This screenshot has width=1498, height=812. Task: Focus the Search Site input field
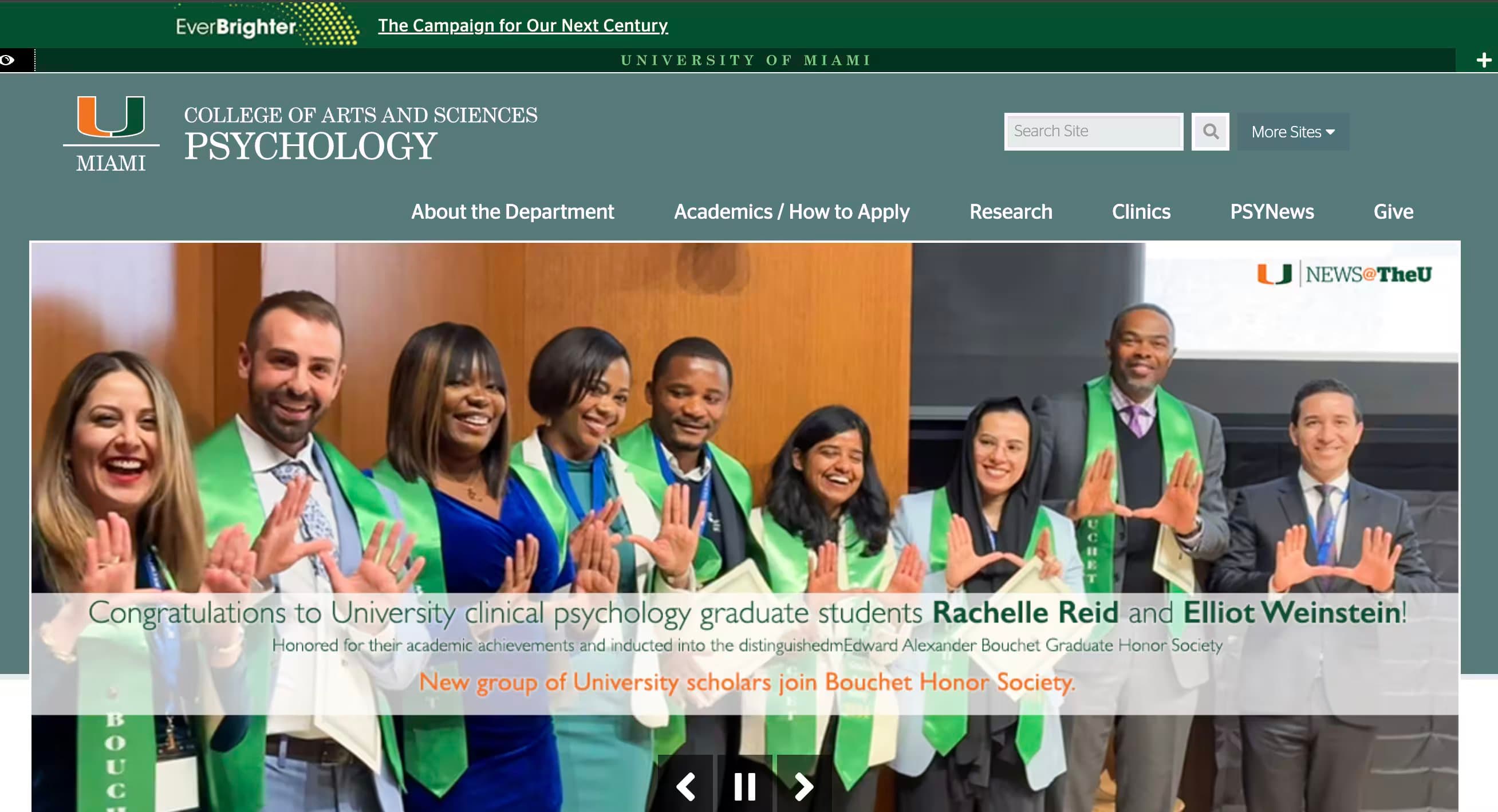1093,132
